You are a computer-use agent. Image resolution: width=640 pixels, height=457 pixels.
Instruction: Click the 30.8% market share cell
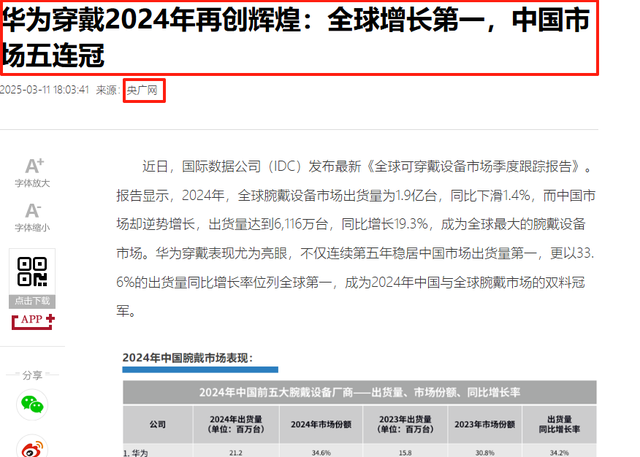pyautogui.click(x=484, y=452)
